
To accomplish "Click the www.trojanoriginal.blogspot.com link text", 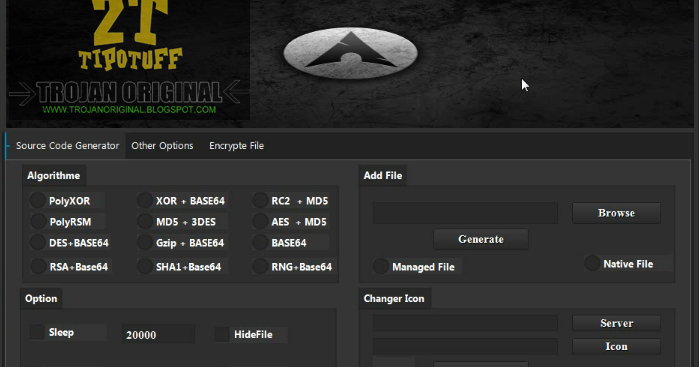I will tap(129, 109).
